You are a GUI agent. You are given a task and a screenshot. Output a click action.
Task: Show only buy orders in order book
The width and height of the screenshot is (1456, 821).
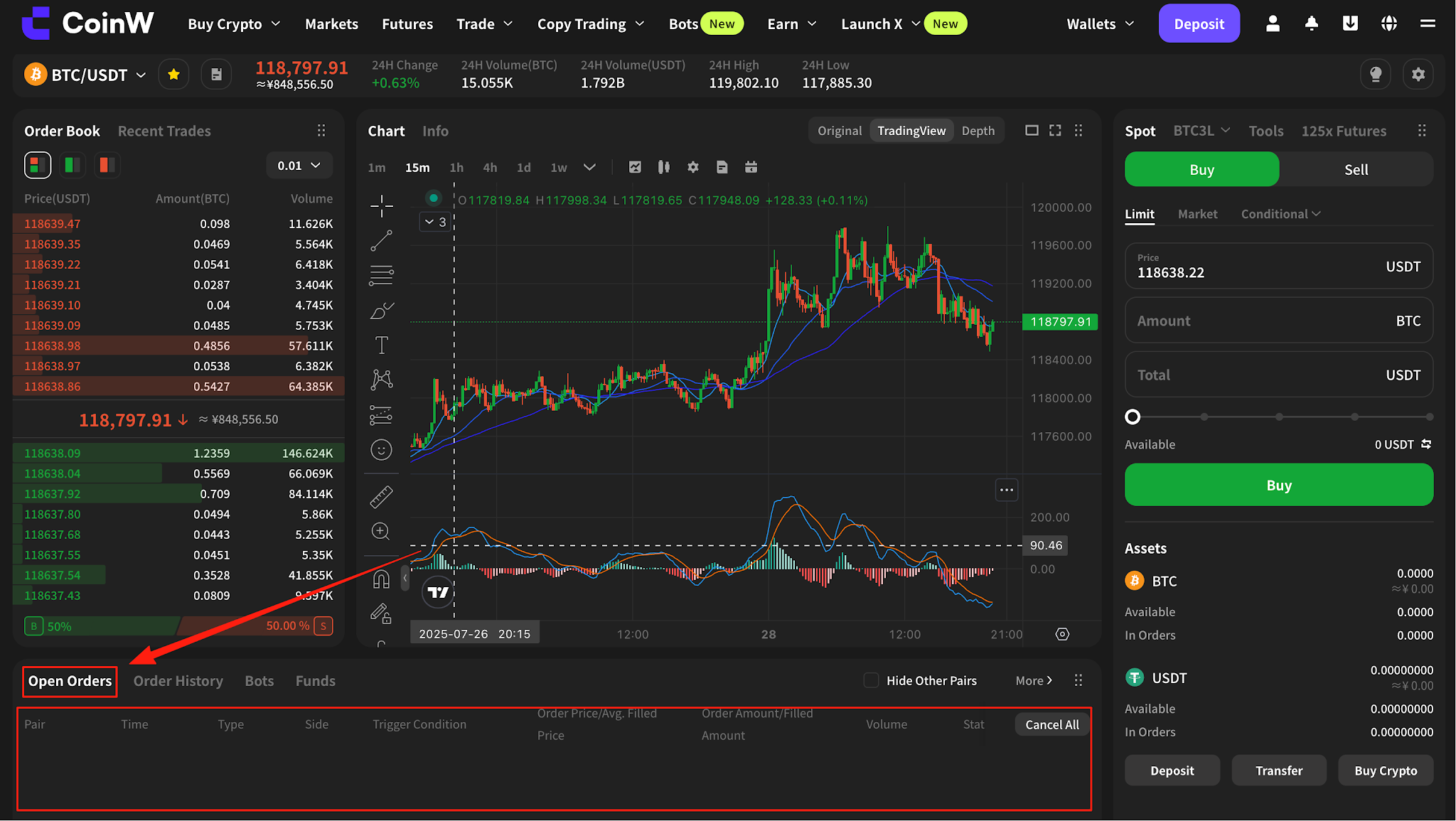72,165
